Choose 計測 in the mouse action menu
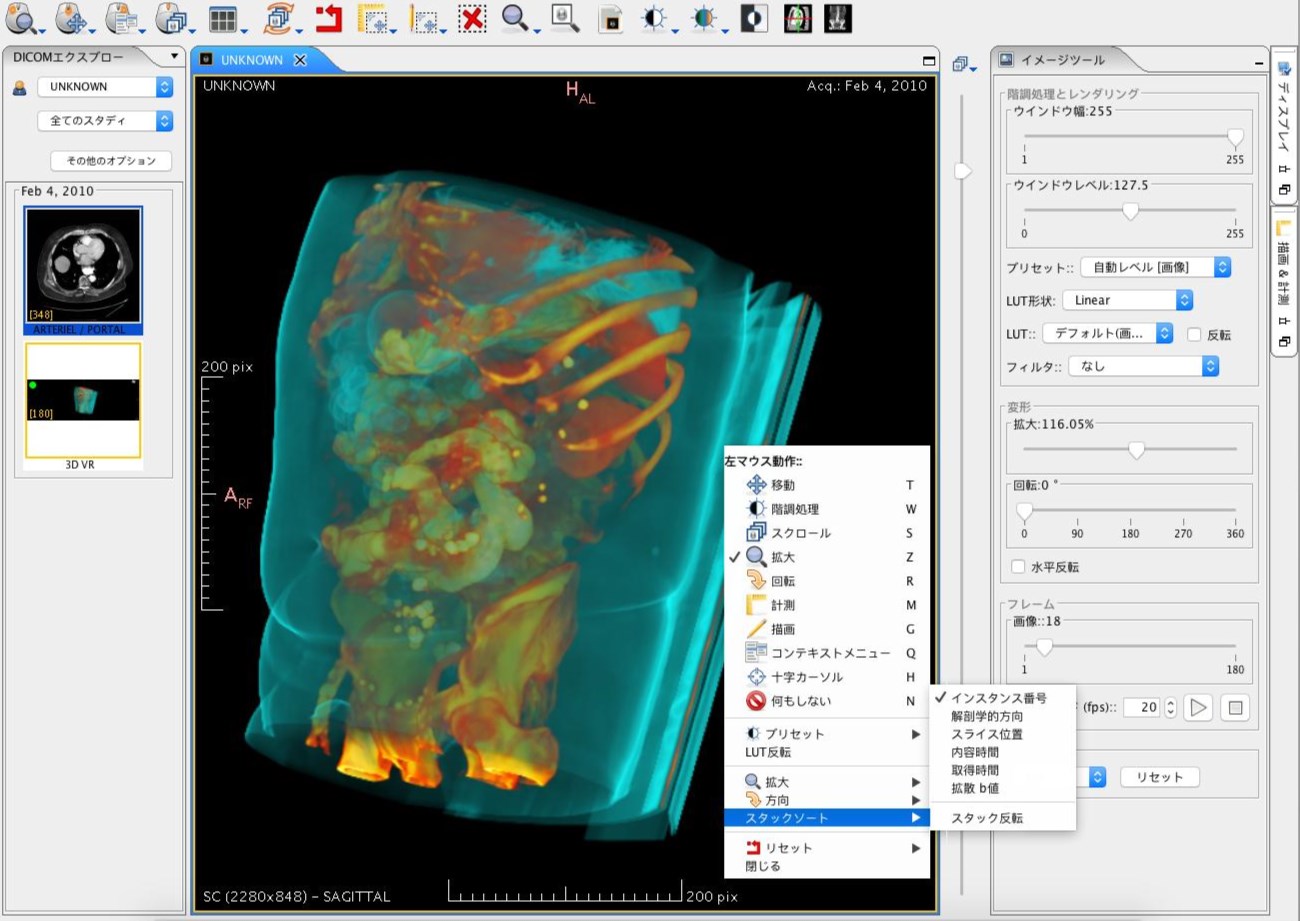This screenshot has width=1300, height=921. click(x=827, y=605)
